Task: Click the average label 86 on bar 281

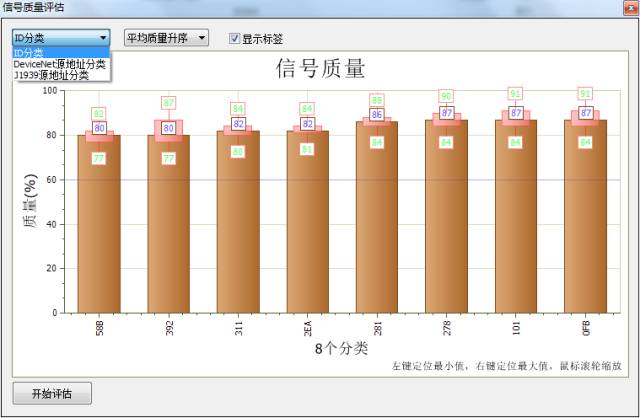Action: tap(377, 114)
